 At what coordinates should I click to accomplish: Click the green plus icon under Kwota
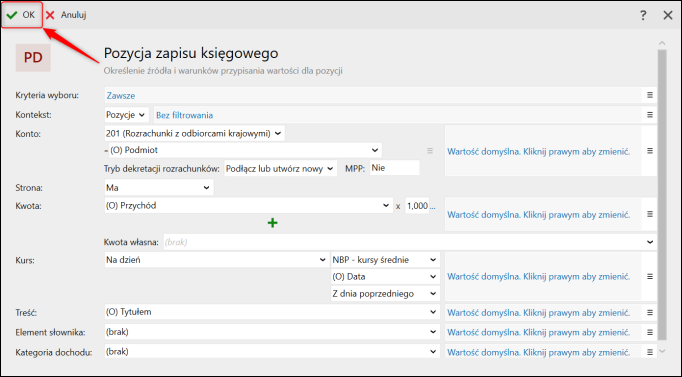coord(273,223)
